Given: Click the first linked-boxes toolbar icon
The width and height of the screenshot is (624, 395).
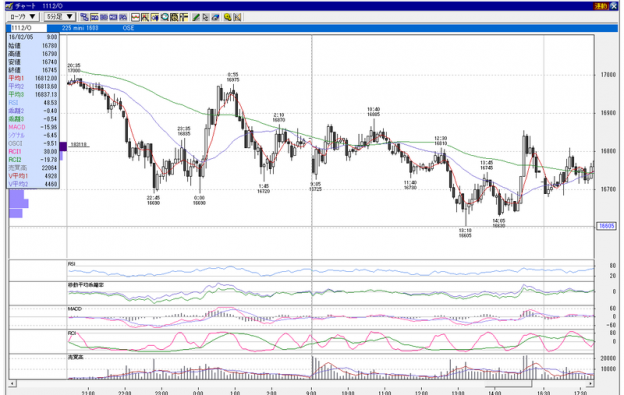Looking at the screenshot, I should [84, 17].
